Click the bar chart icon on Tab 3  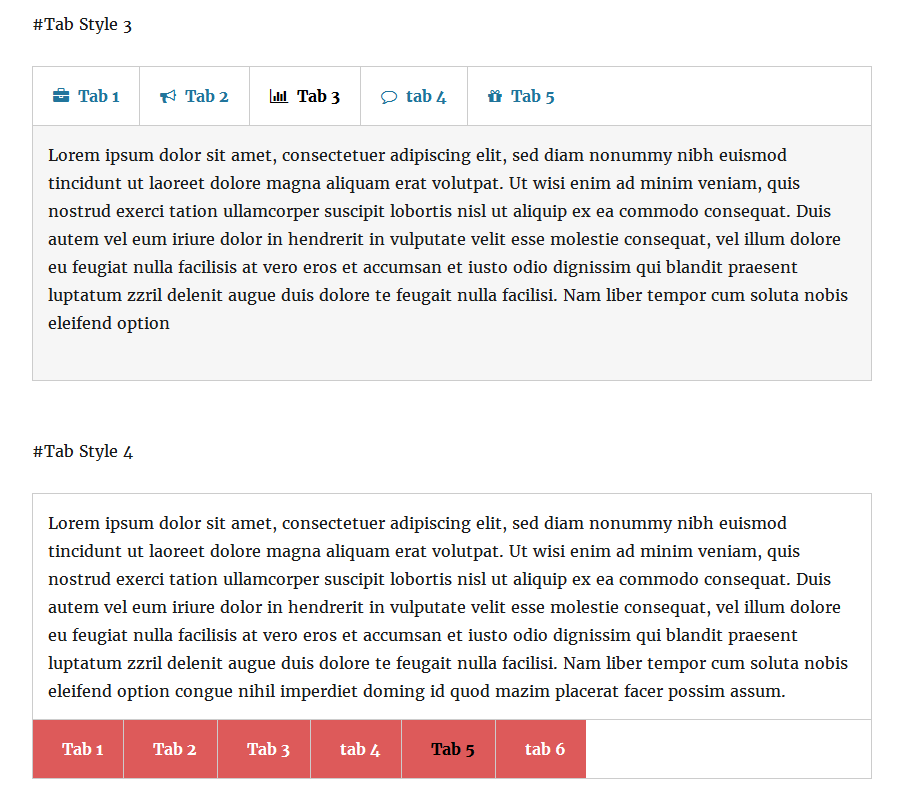tap(279, 96)
